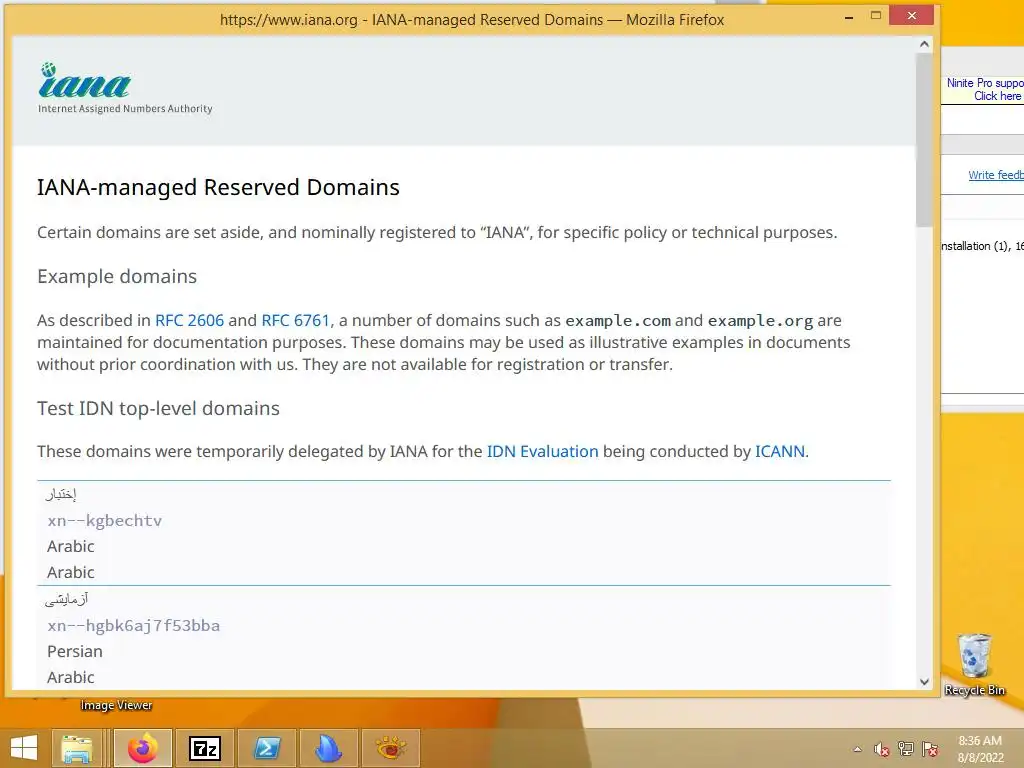Open the XnView eye icon in taskbar
This screenshot has width=1024, height=768.
point(391,748)
